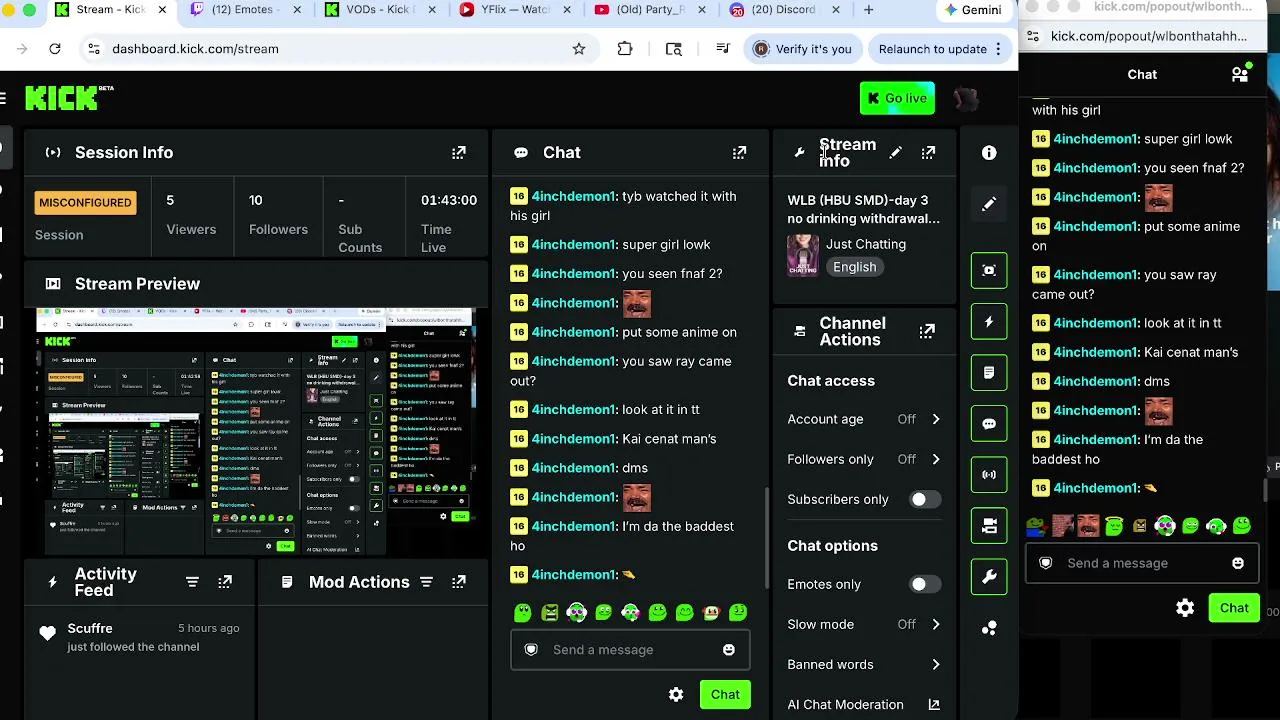
Task: Click the Stream Preview thumbnail
Action: (x=256, y=431)
